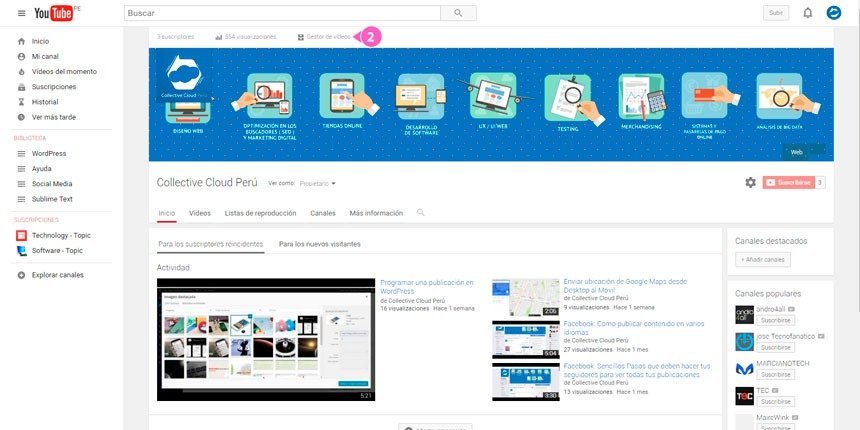Click the Web link on banner
This screenshot has width=860, height=430.
pos(796,152)
